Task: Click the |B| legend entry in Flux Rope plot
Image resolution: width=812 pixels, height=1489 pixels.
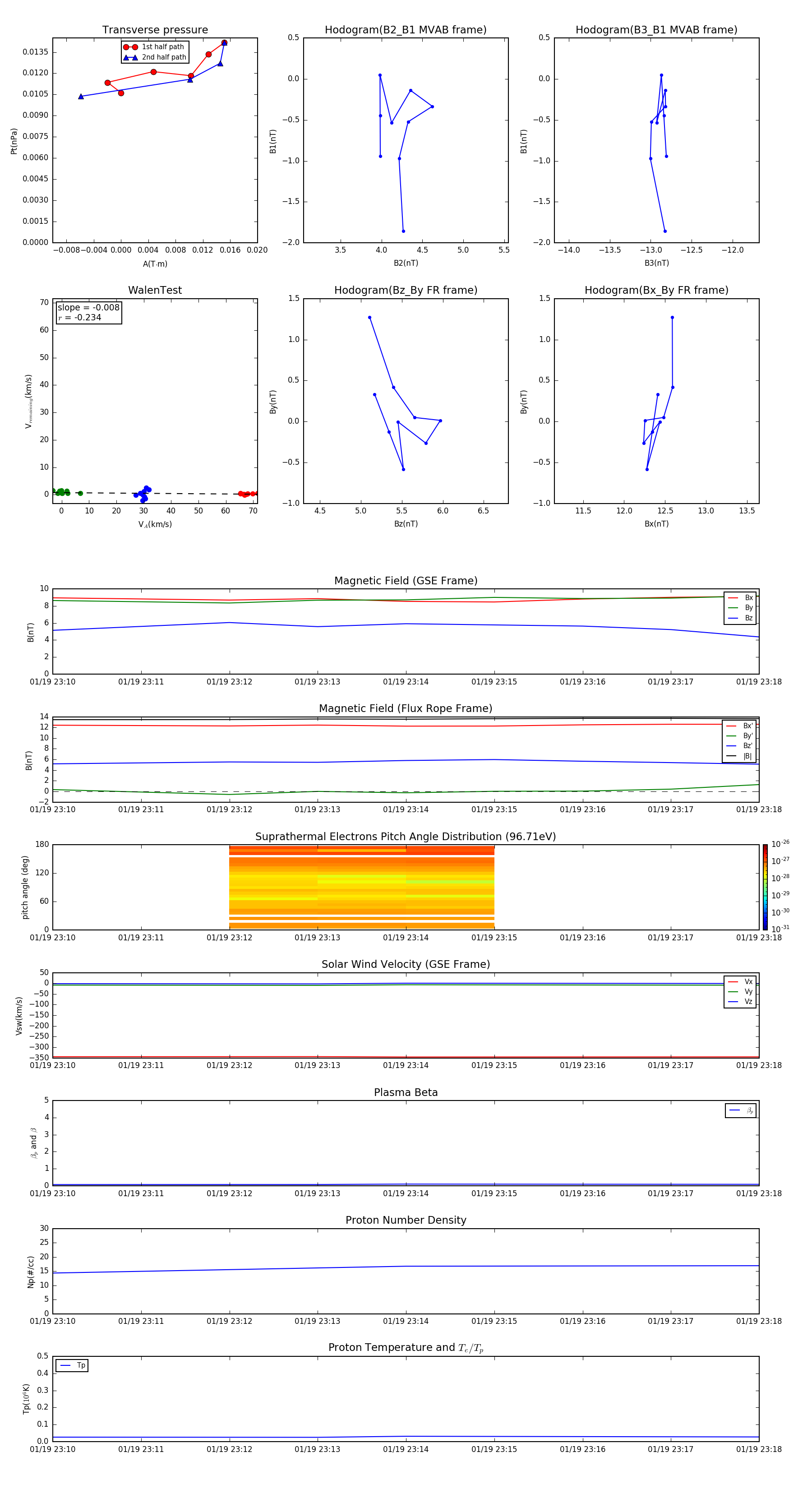Action: coord(740,756)
